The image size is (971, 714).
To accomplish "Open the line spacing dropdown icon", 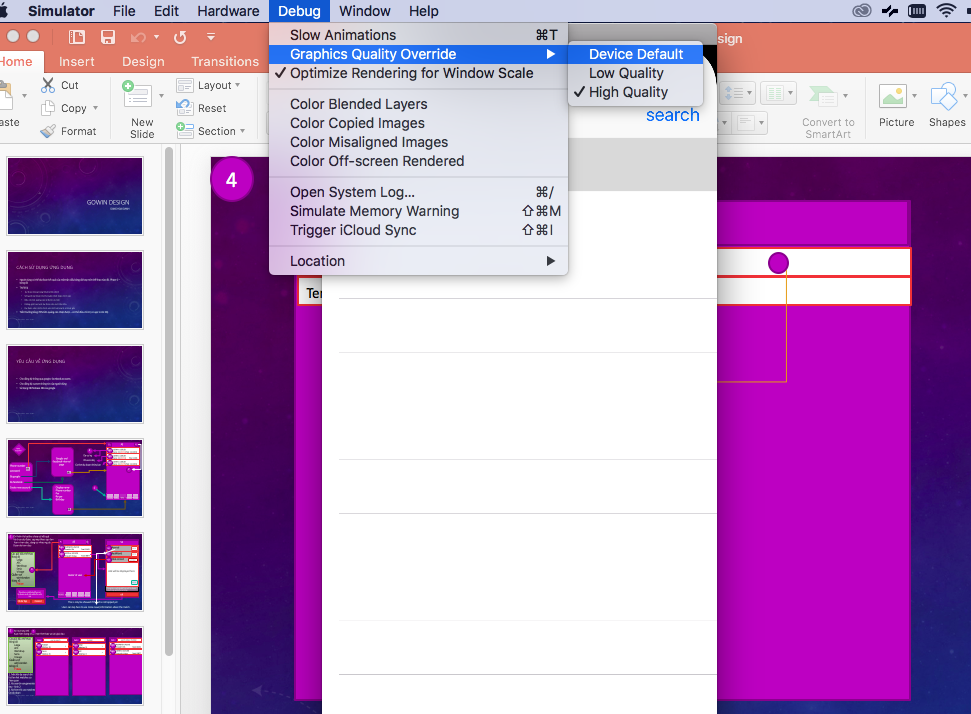I will (x=738, y=94).
